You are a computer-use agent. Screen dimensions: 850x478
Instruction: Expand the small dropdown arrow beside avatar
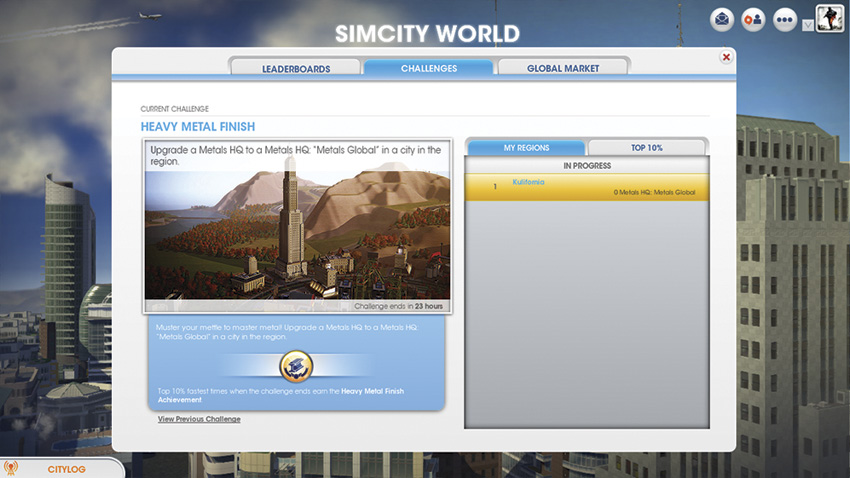tap(808, 25)
